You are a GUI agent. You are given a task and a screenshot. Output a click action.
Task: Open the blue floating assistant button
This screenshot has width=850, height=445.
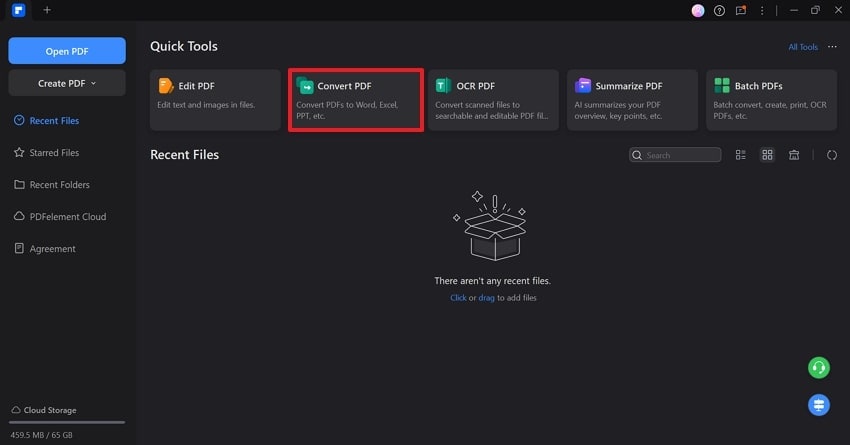coord(819,405)
